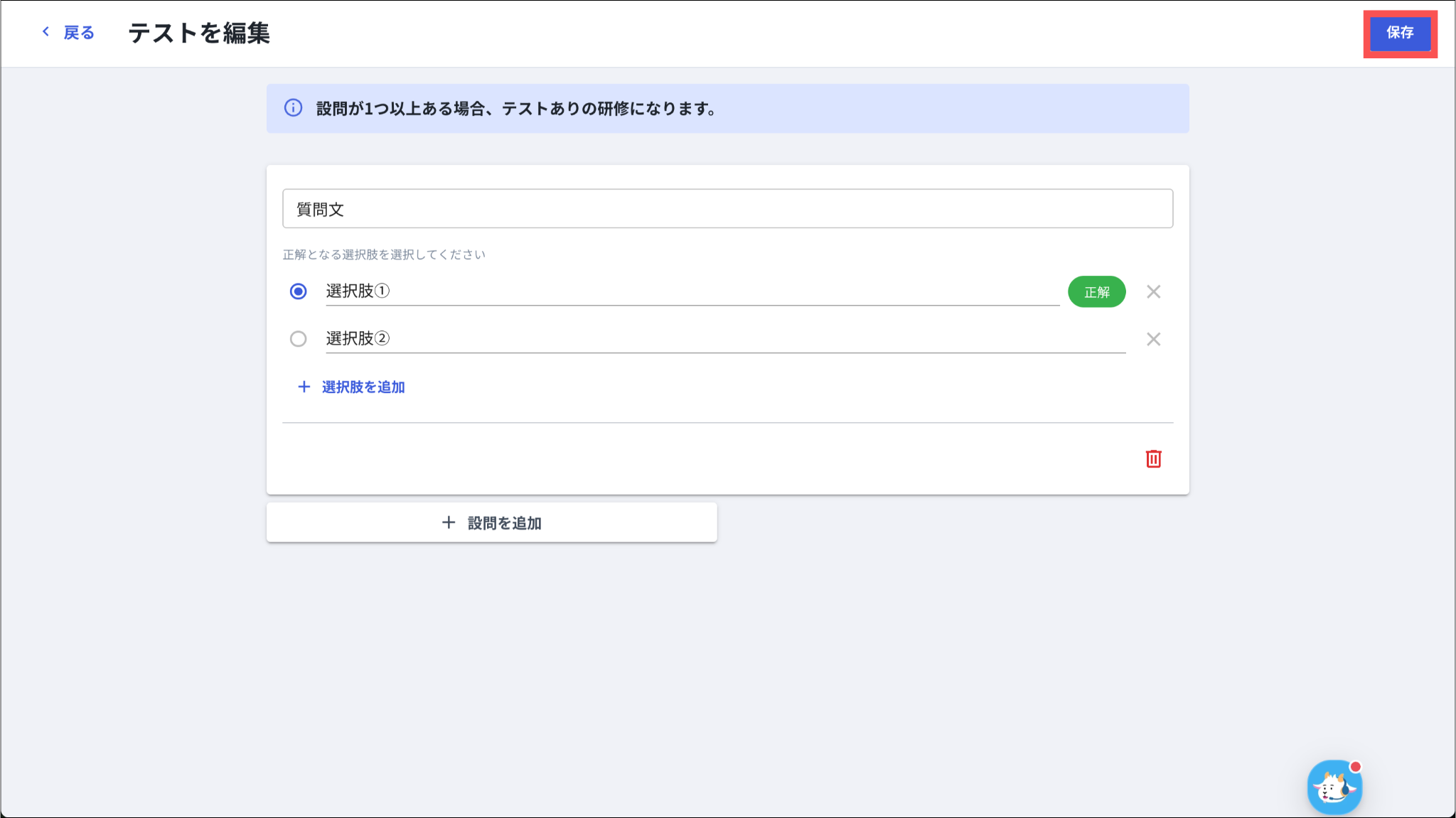The width and height of the screenshot is (1456, 818).
Task: Edit the 選択肢② option text field
Action: [x=725, y=339]
